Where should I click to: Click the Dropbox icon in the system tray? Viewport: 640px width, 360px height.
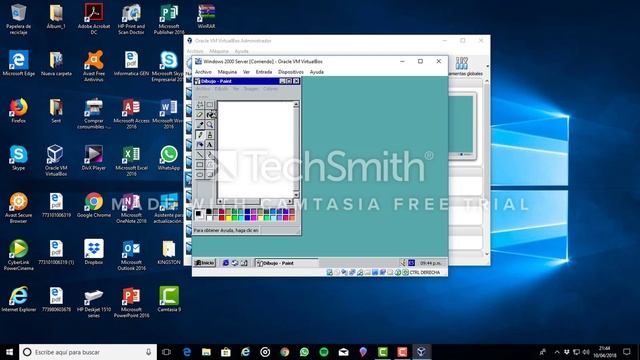(x=567, y=352)
